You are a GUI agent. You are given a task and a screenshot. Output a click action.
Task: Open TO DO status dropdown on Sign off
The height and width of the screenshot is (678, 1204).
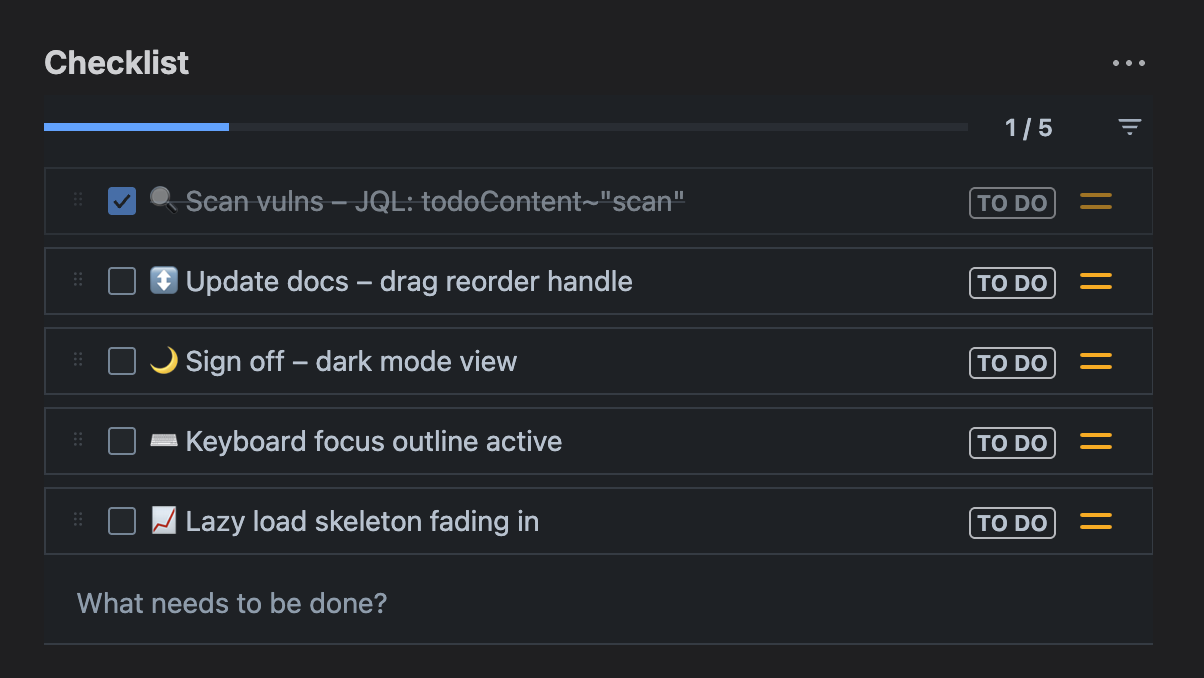tap(1012, 363)
